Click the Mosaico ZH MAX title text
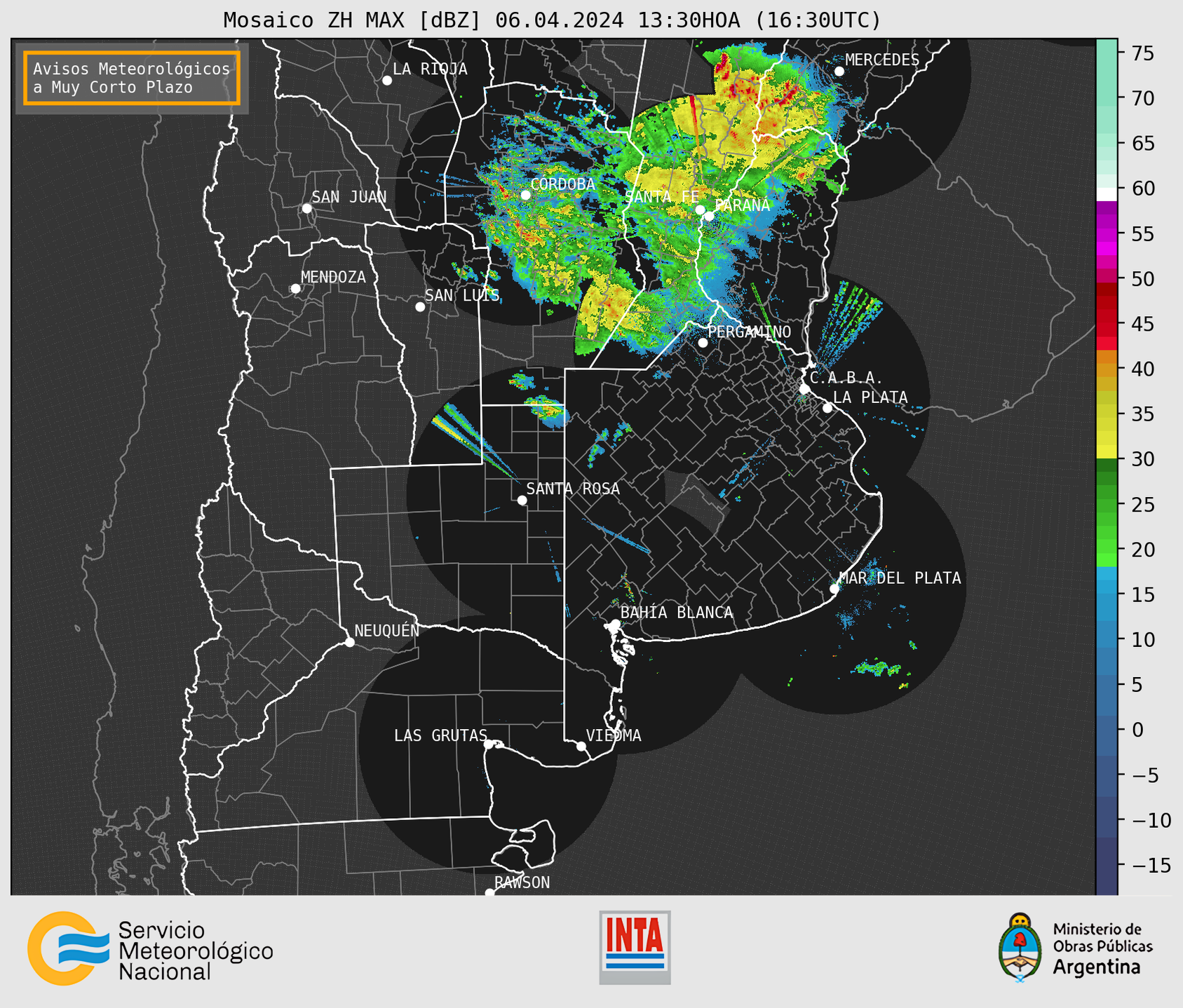 pyautogui.click(x=552, y=20)
